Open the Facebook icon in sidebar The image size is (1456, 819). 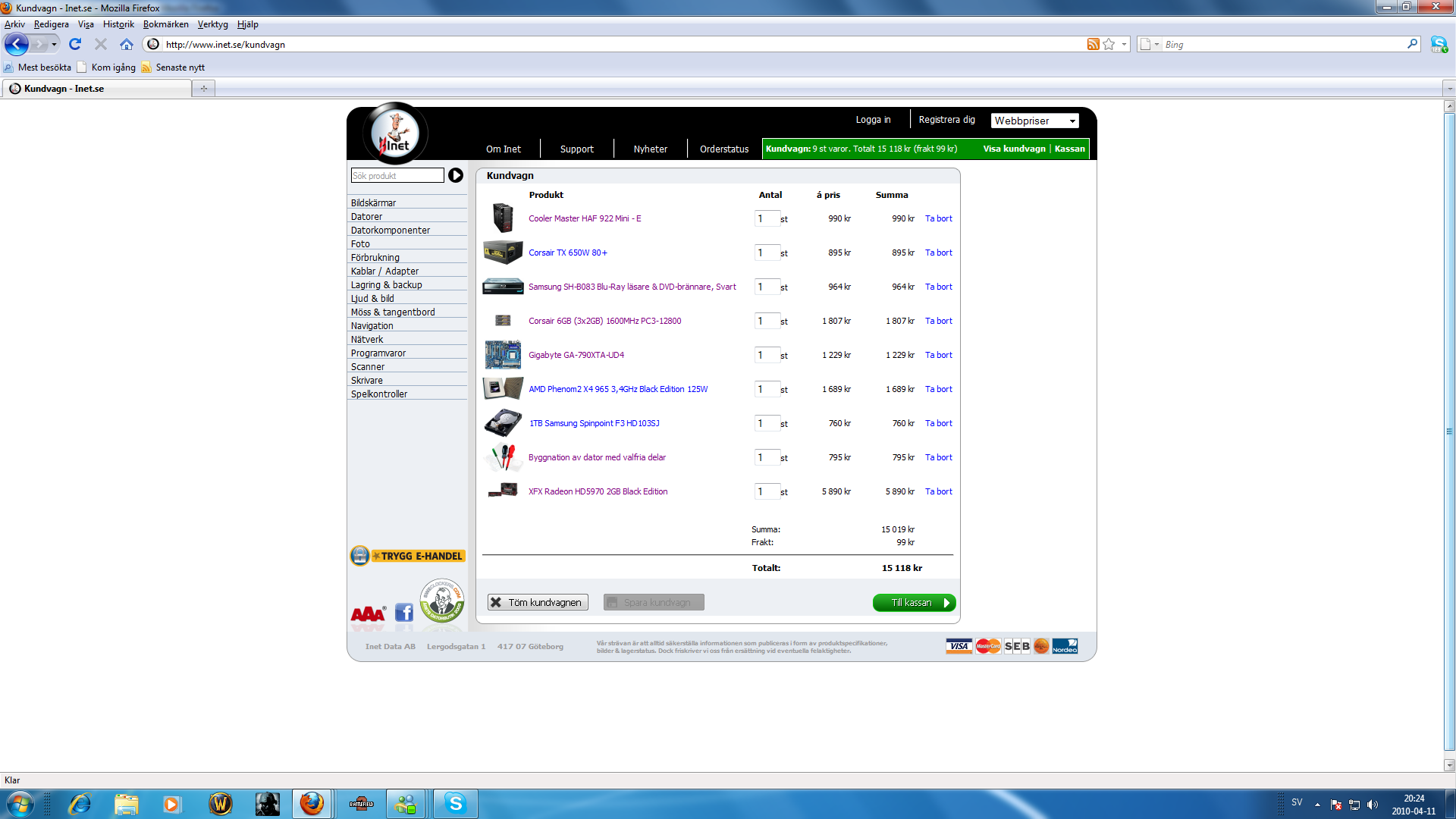(x=404, y=613)
